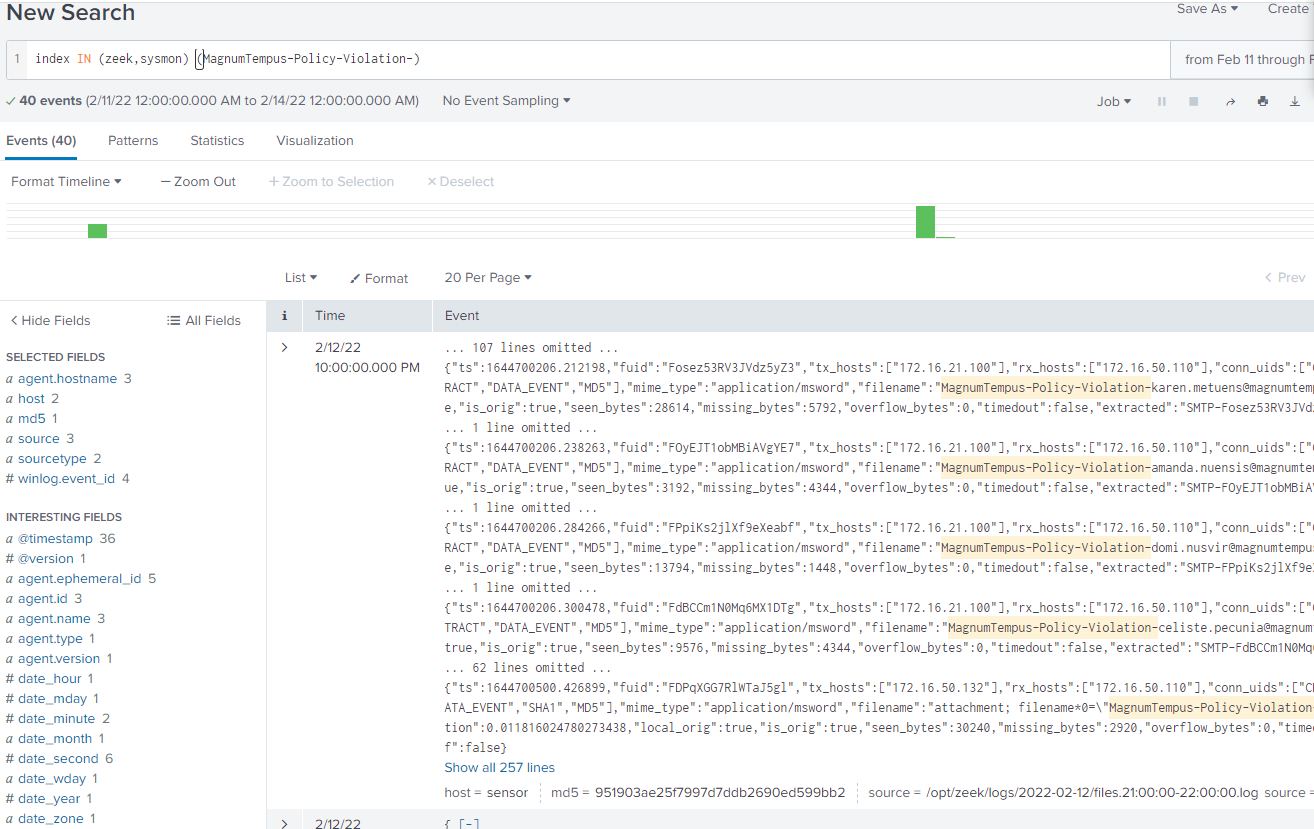
Task: Open All Fields dialog
Action: coord(204,321)
